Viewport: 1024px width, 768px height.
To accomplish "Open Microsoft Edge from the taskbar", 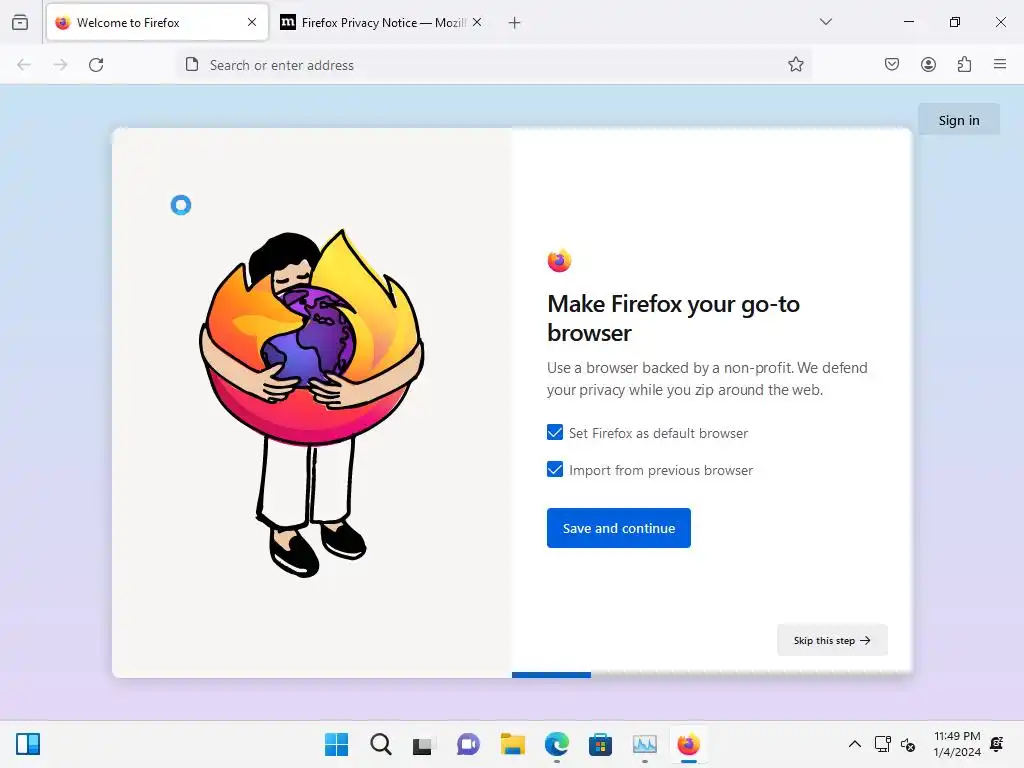I will point(557,744).
